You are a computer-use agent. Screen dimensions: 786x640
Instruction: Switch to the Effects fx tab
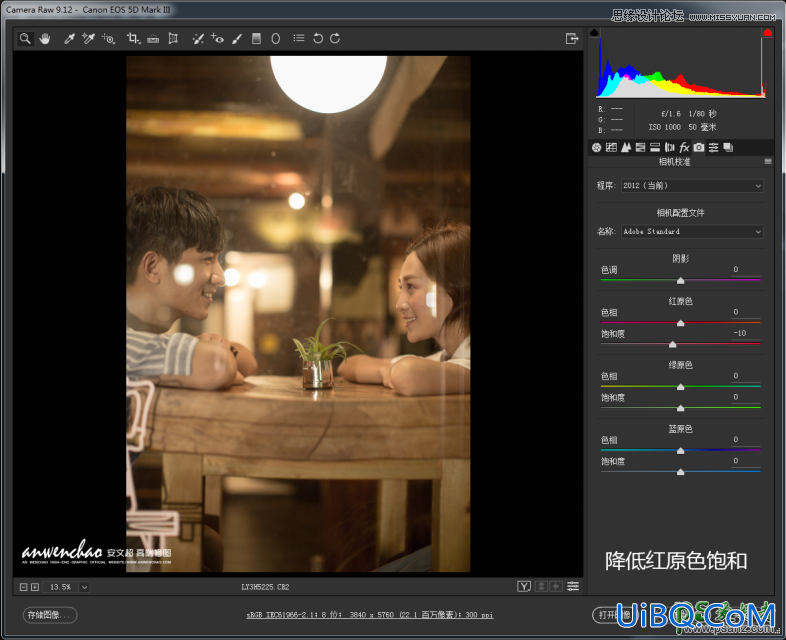[x=684, y=147]
